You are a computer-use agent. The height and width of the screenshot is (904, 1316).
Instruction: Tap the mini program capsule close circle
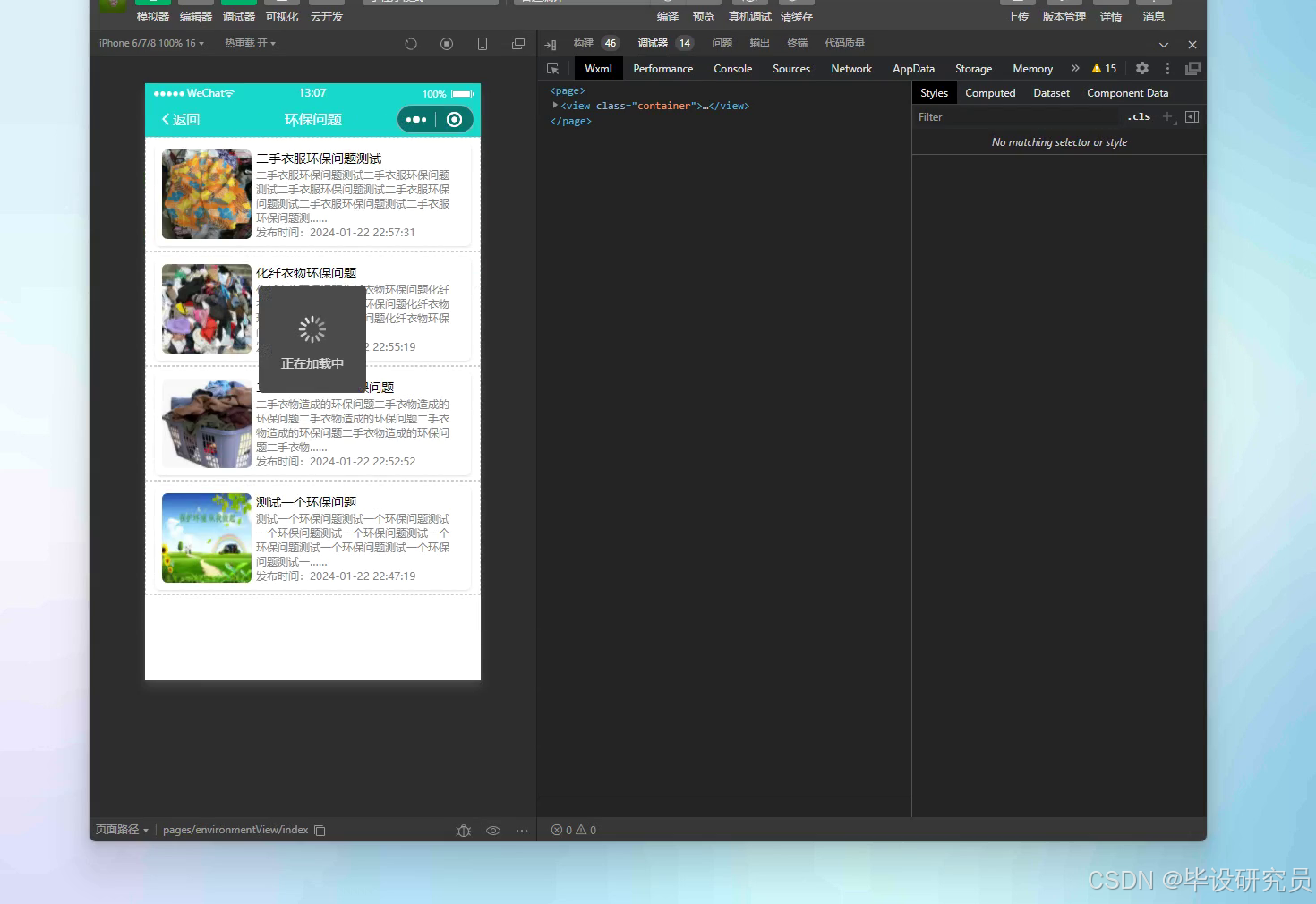(454, 119)
